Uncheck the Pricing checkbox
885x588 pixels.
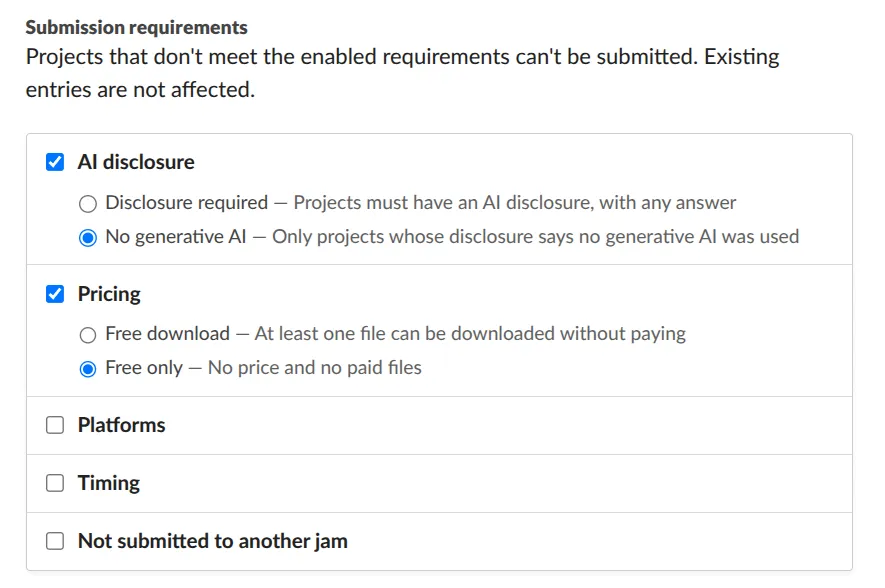(55, 294)
